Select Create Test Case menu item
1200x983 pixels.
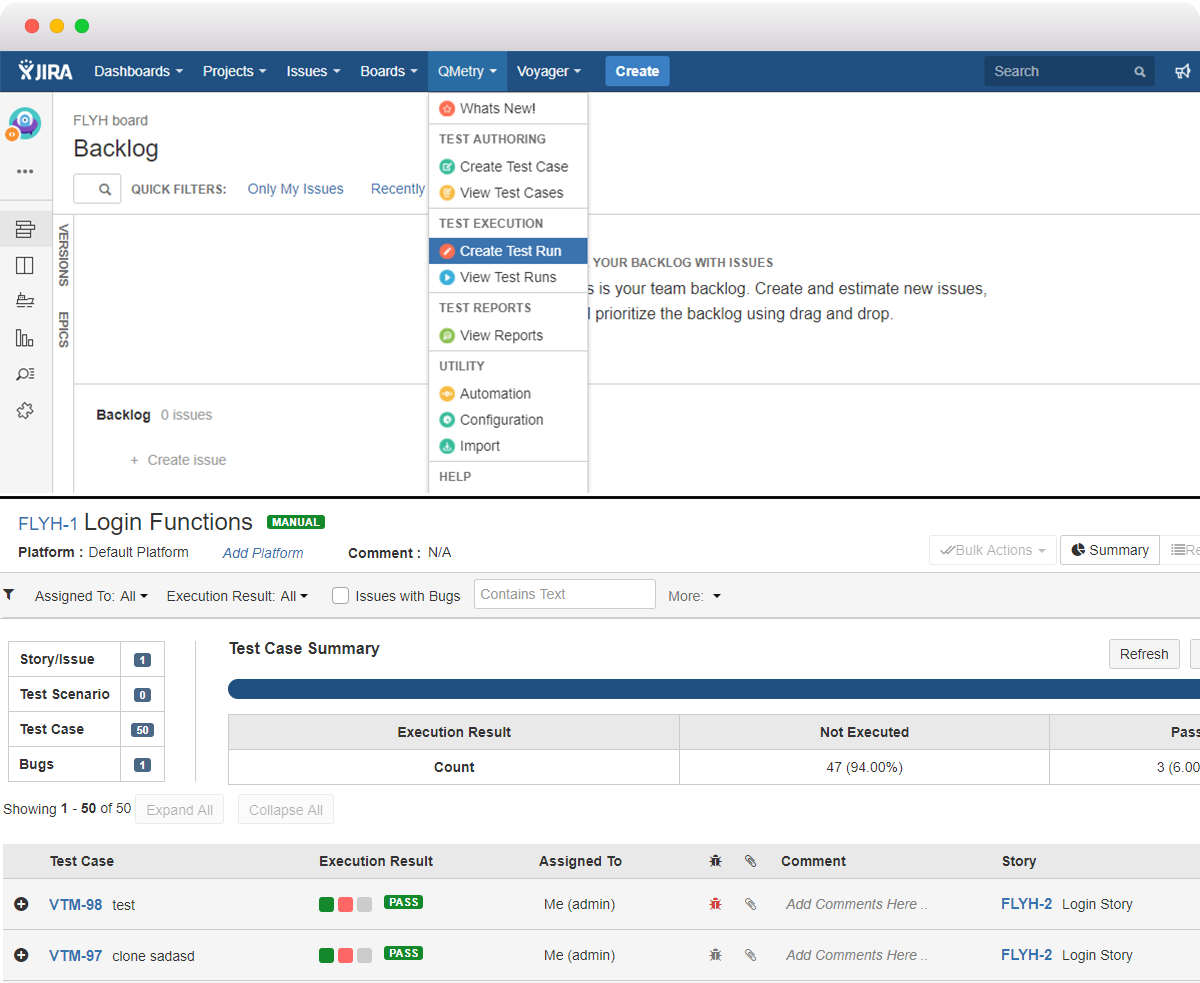point(508,166)
